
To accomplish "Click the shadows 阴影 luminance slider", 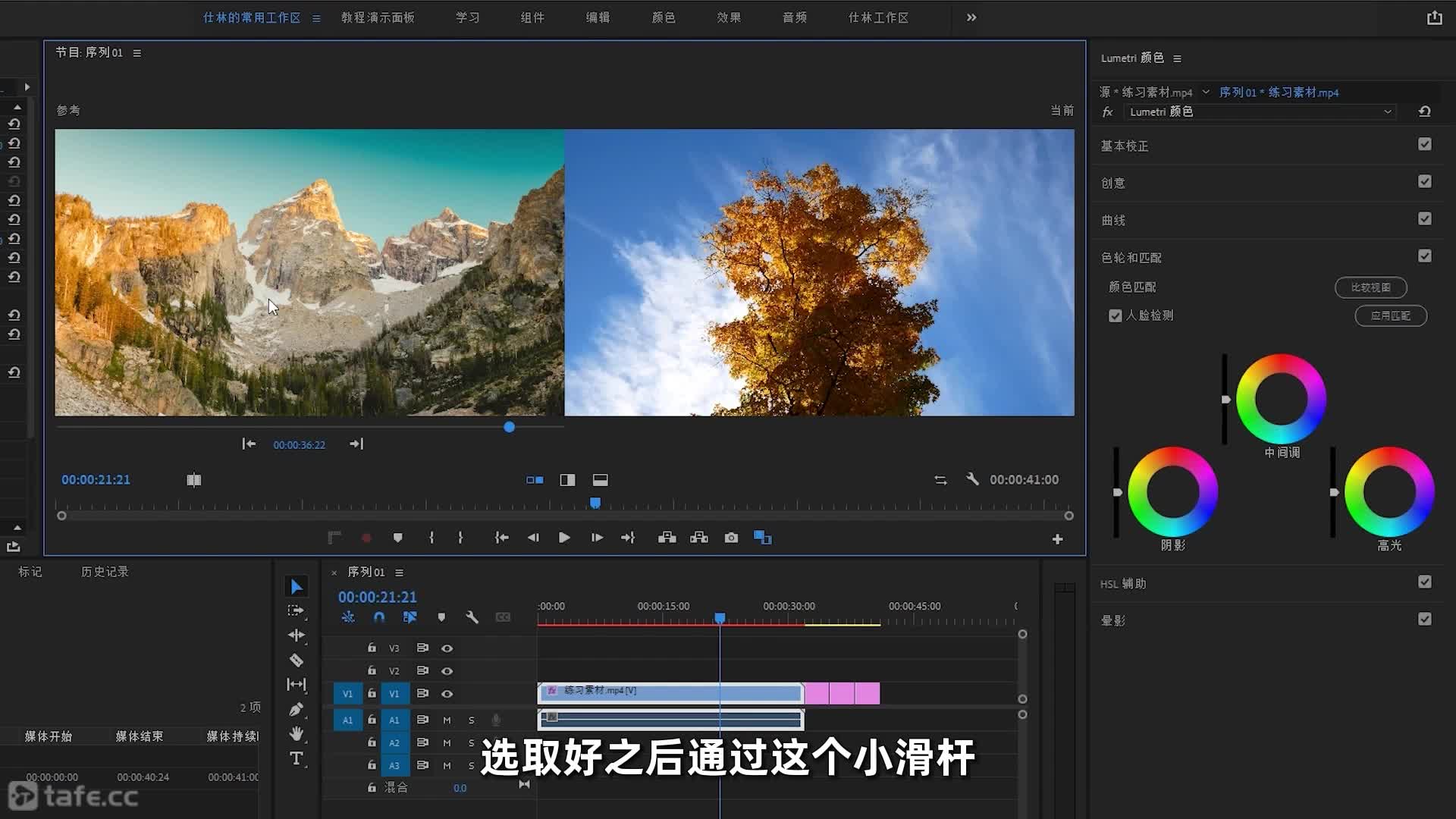I will pyautogui.click(x=1116, y=492).
